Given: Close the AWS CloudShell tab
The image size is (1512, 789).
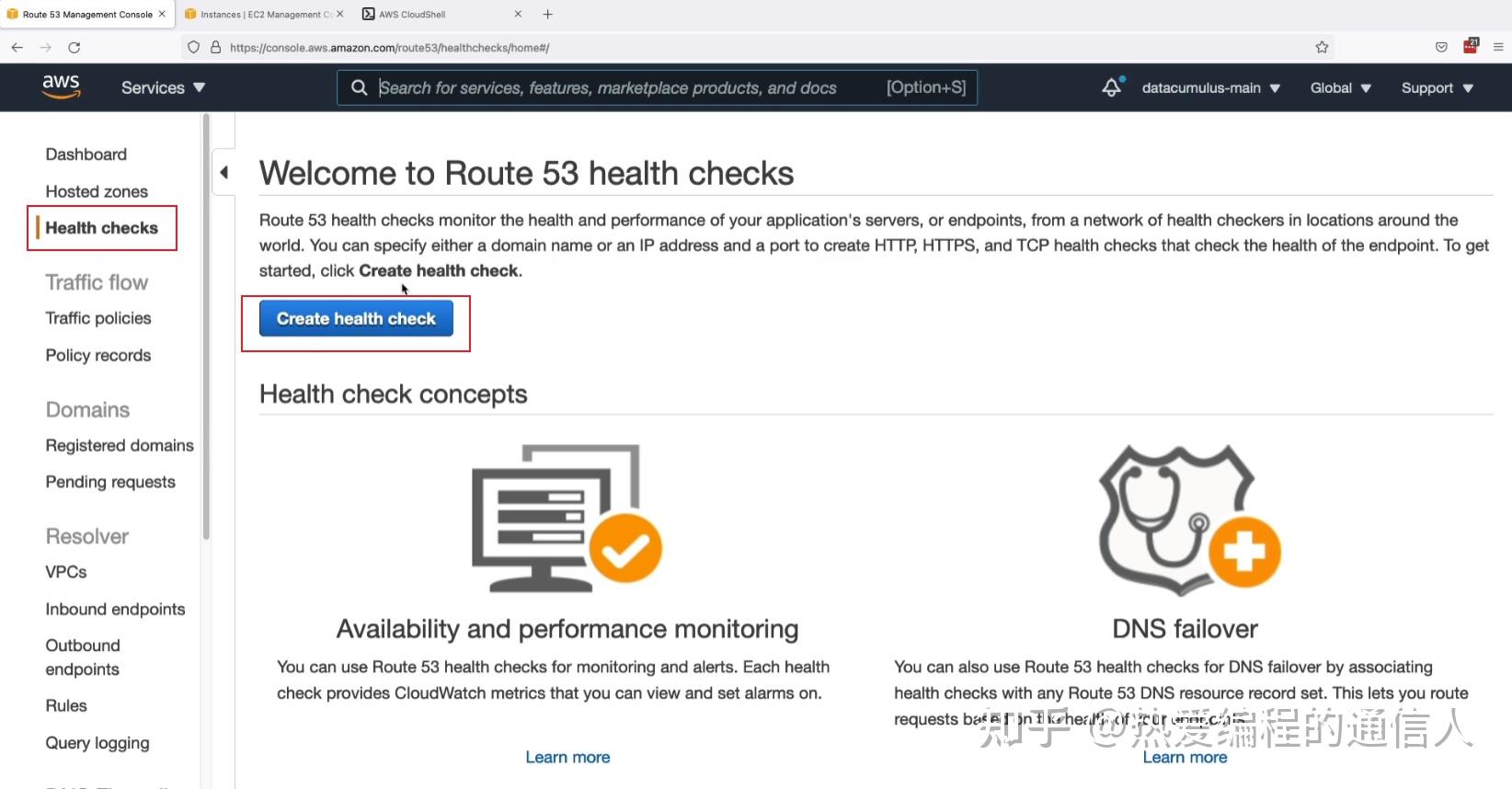Looking at the screenshot, I should coord(518,14).
